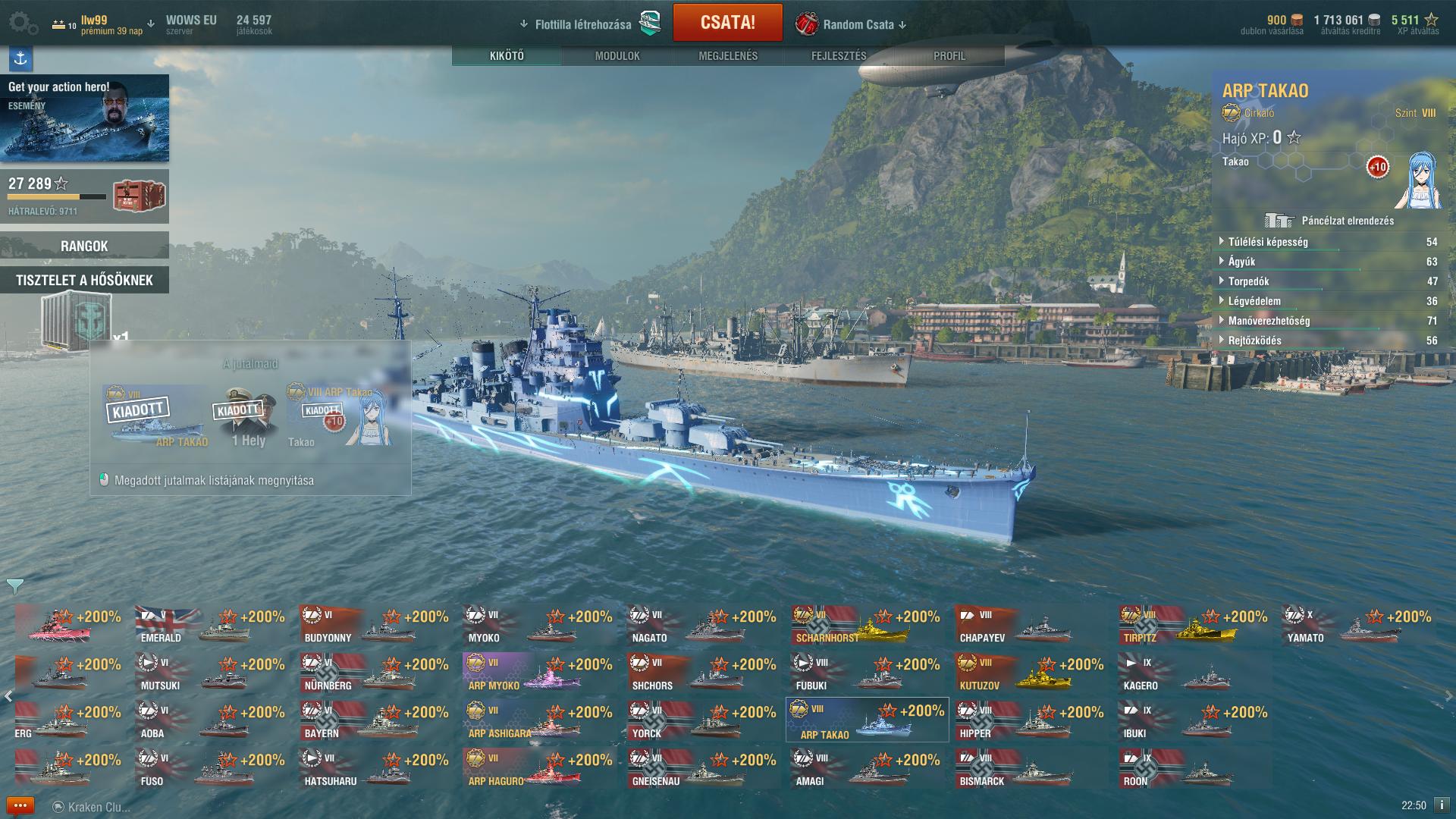The width and height of the screenshot is (1456, 819).
Task: Click the divisions flag icon
Action: [x=650, y=24]
